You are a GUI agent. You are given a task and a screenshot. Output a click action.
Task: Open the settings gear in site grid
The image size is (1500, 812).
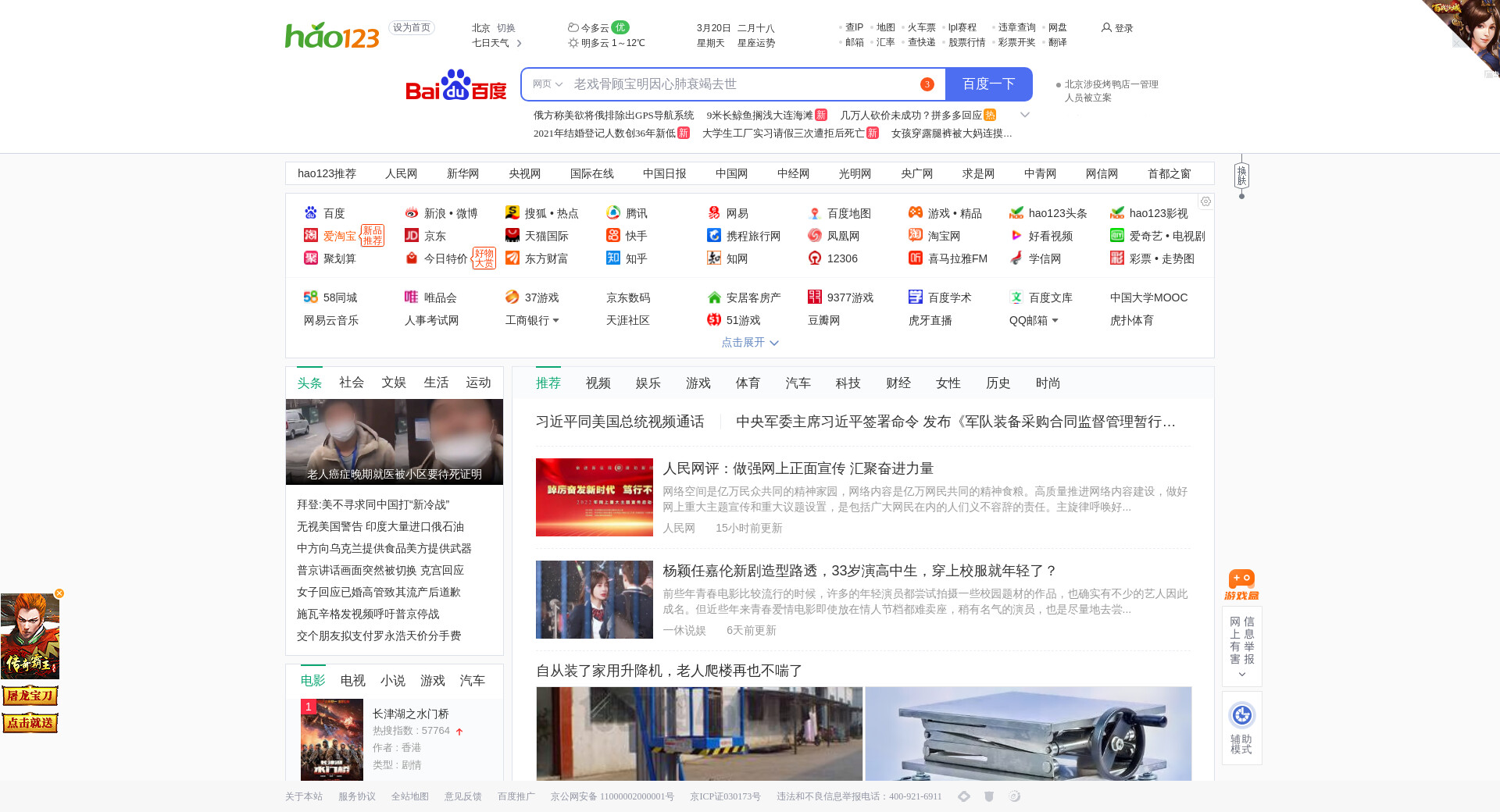coord(1205,201)
